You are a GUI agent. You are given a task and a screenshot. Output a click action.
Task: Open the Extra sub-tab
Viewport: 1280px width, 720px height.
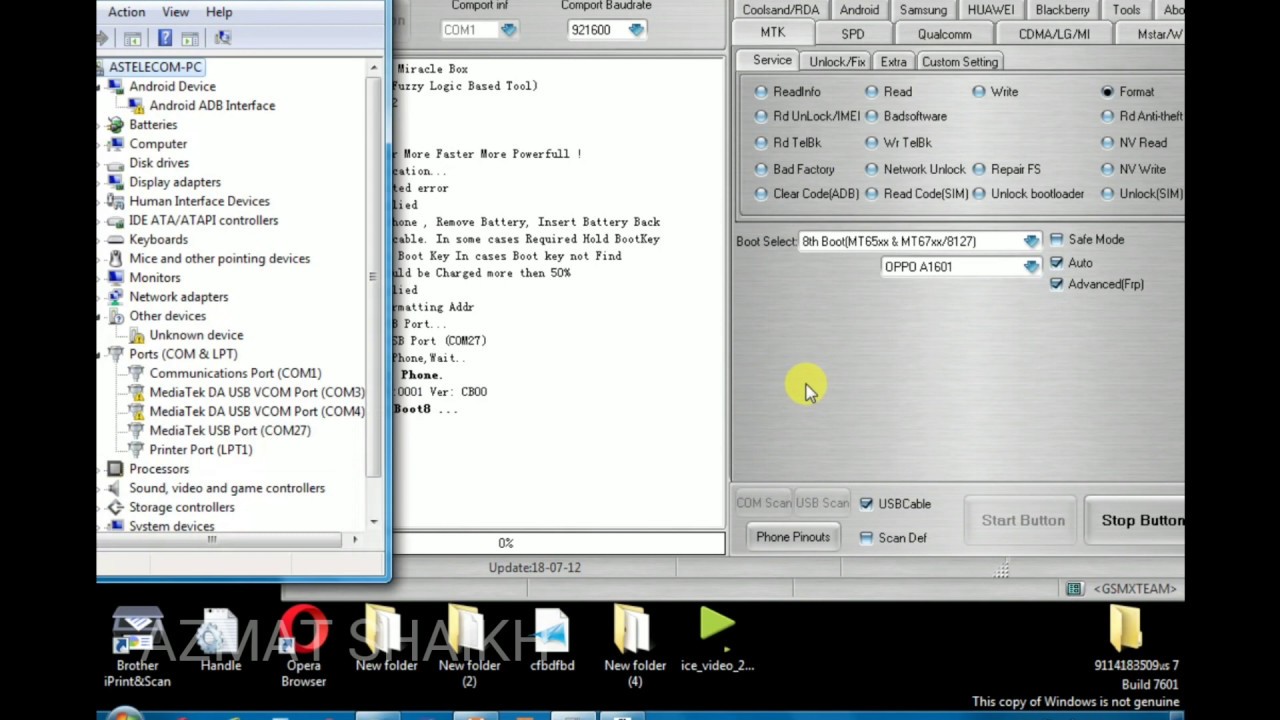894,62
